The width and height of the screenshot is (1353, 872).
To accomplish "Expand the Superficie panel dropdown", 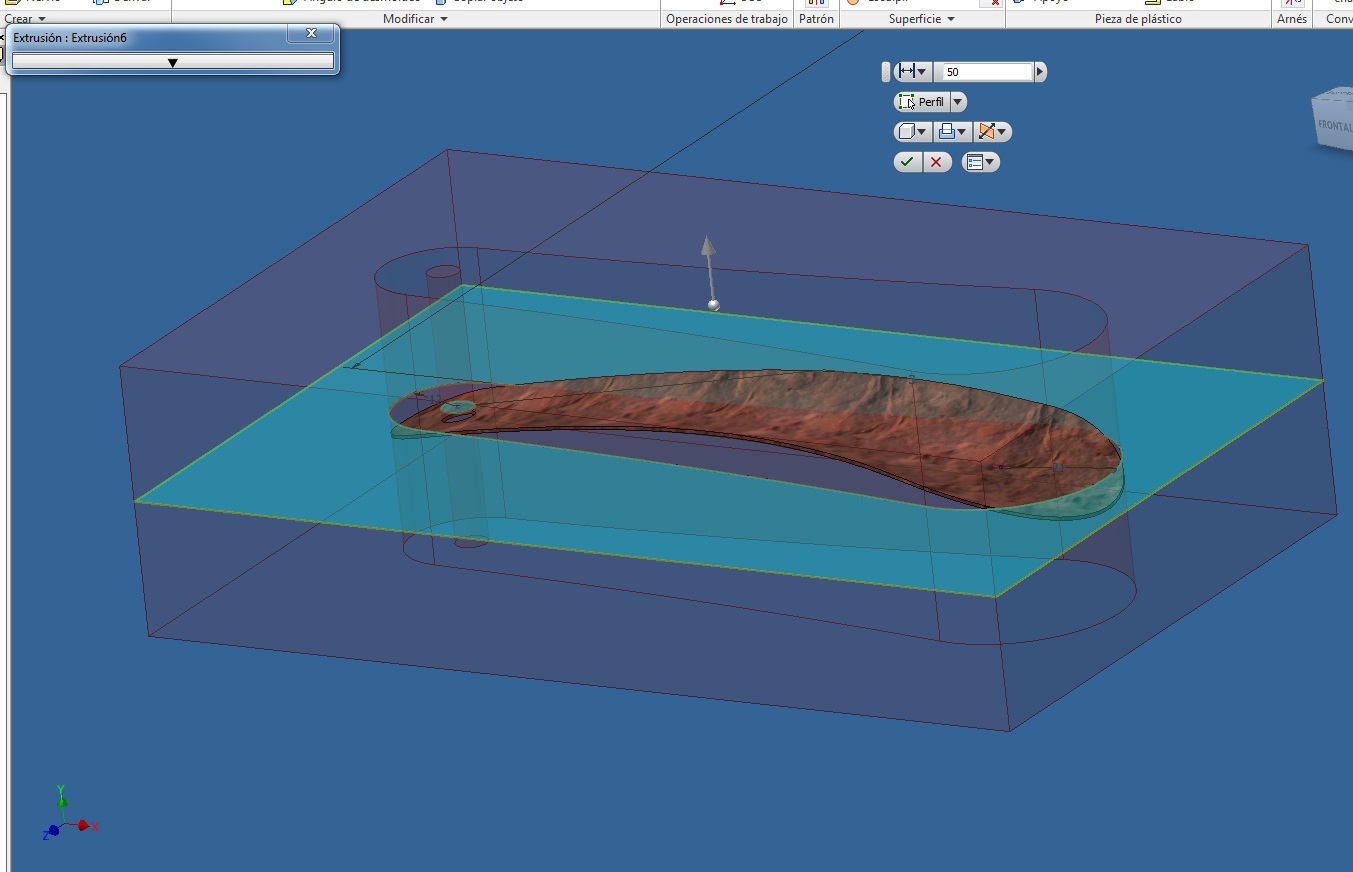I will tap(921, 19).
